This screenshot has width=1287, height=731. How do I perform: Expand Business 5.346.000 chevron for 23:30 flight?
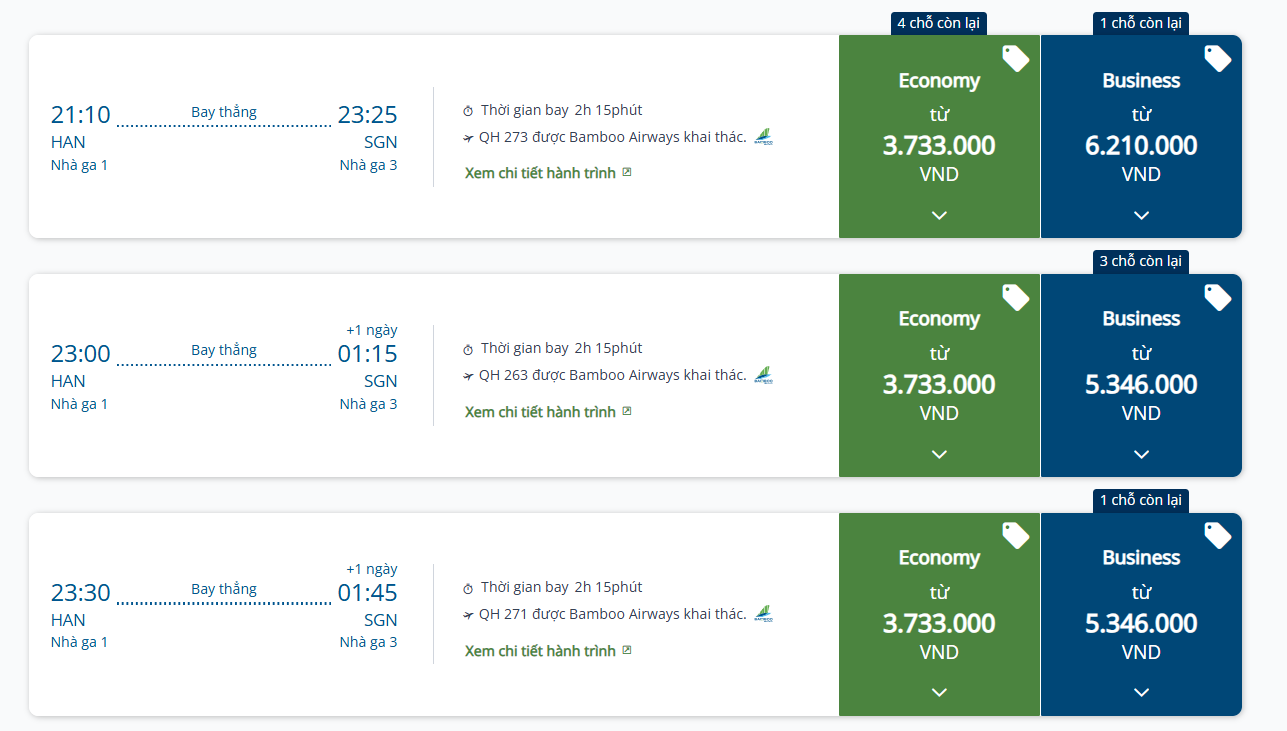(x=1141, y=692)
